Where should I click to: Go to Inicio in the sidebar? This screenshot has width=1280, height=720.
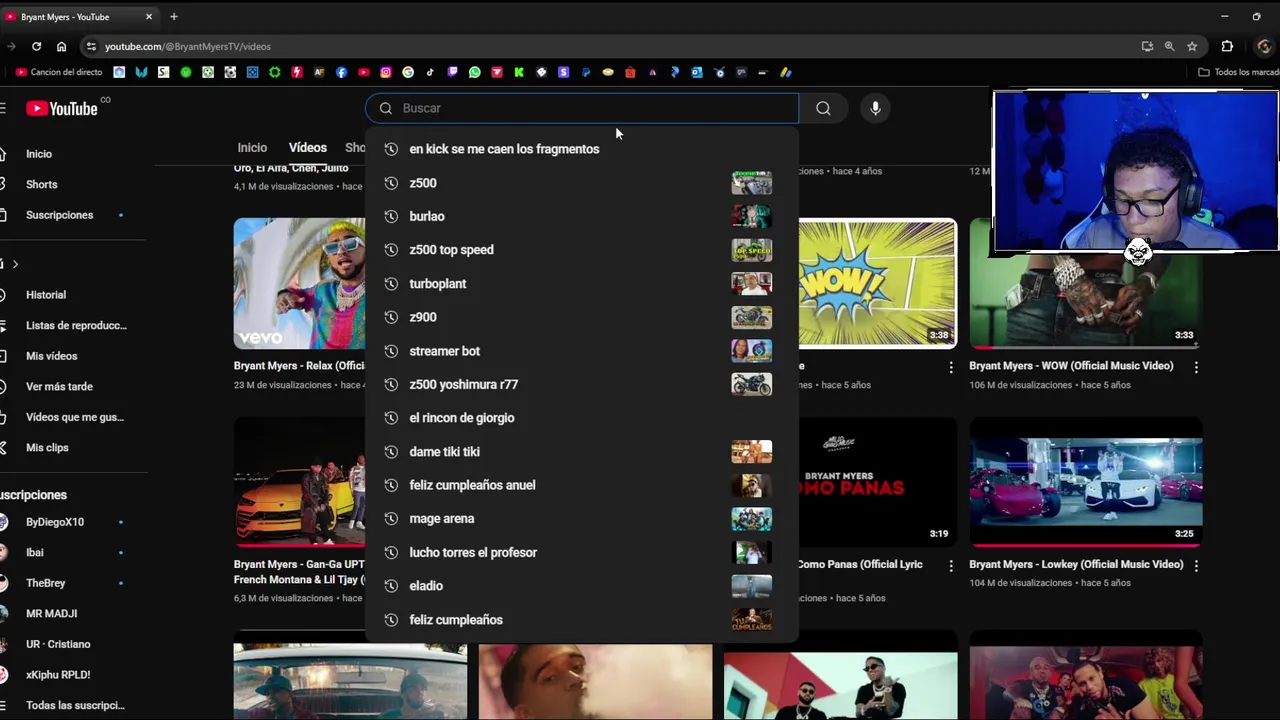coord(39,154)
